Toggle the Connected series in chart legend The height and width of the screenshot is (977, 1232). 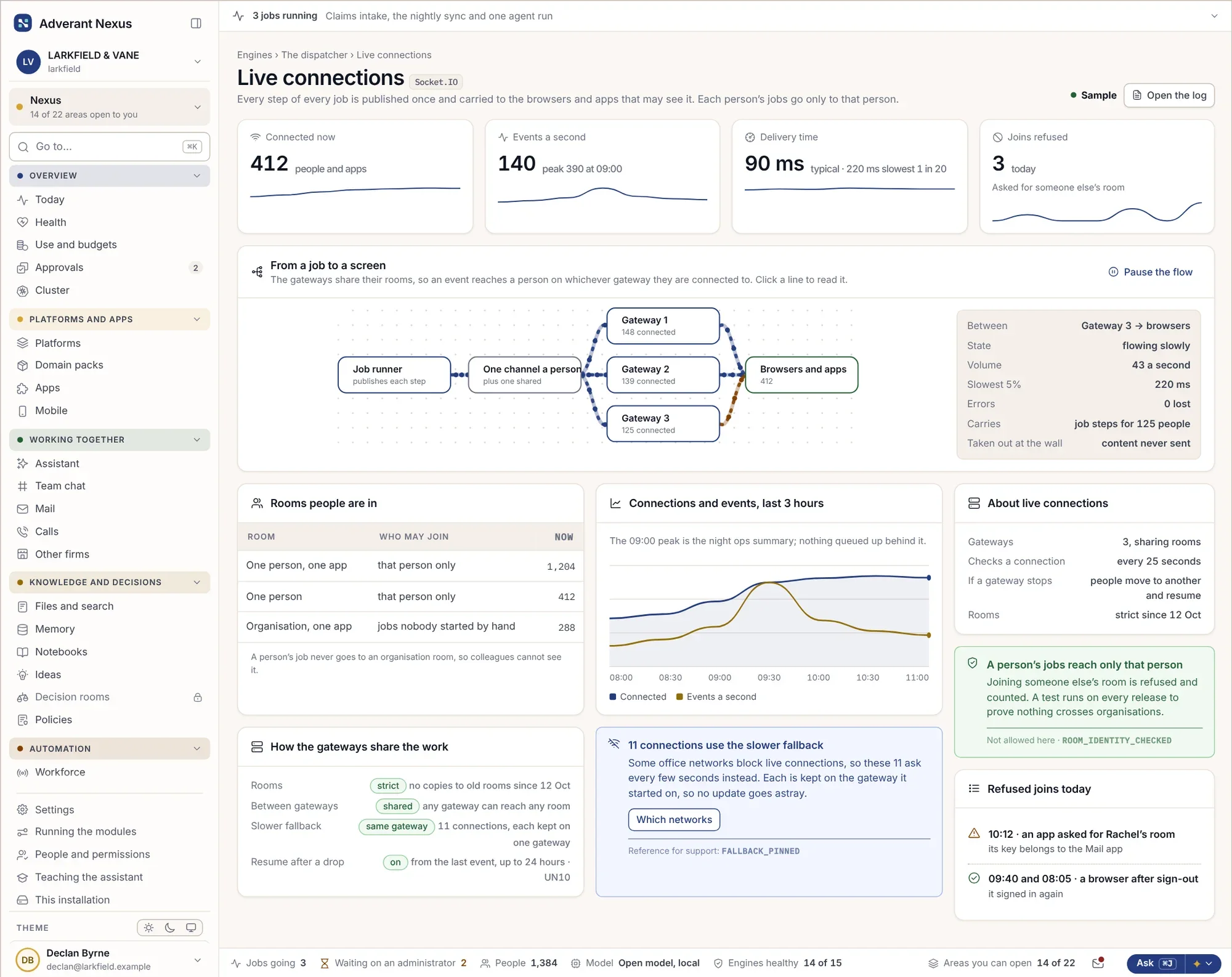pos(638,697)
